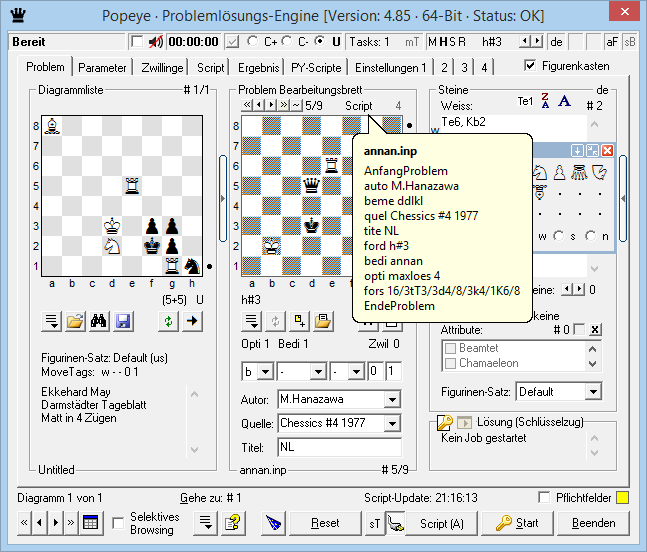Image resolution: width=647 pixels, height=552 pixels.
Task: Open the Quelle dropdown list
Action: point(393,424)
